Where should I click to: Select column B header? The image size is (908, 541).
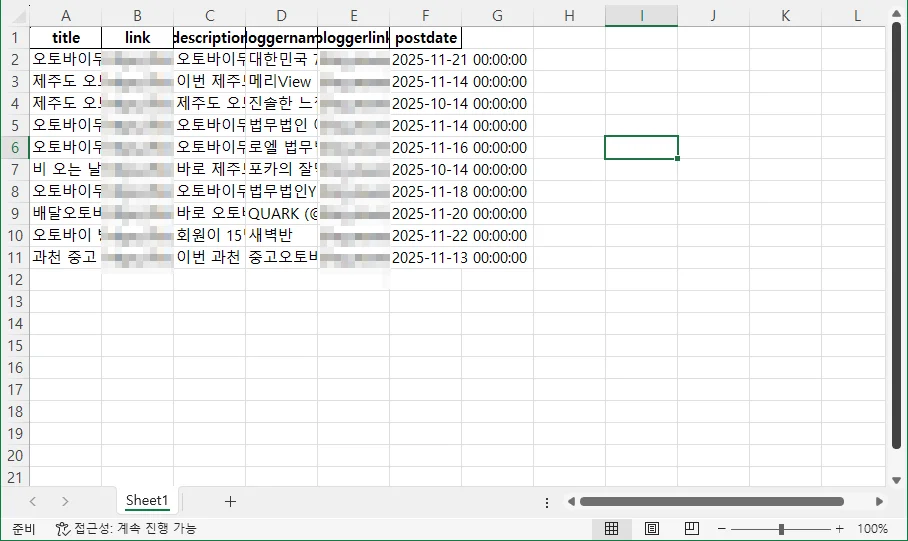[137, 16]
